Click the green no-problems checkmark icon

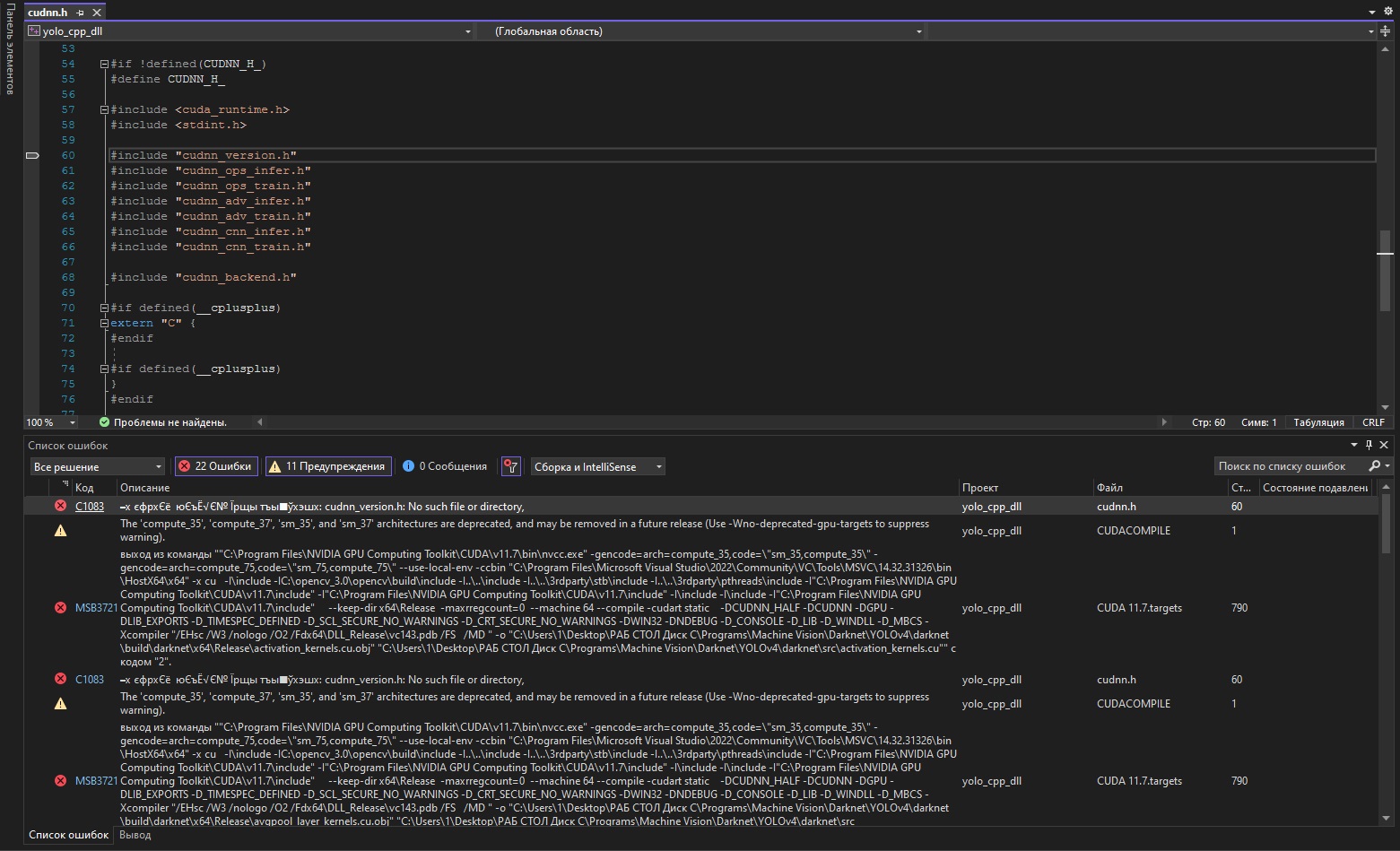pyautogui.click(x=104, y=422)
